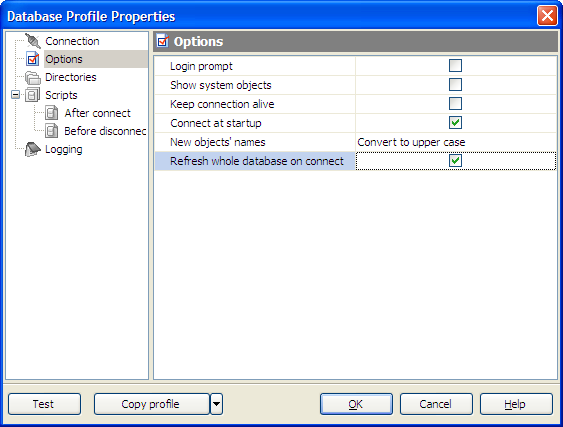Viewport: 563px width, 427px height.
Task: Open the Convert to upper case dropdown
Action: coord(456,142)
